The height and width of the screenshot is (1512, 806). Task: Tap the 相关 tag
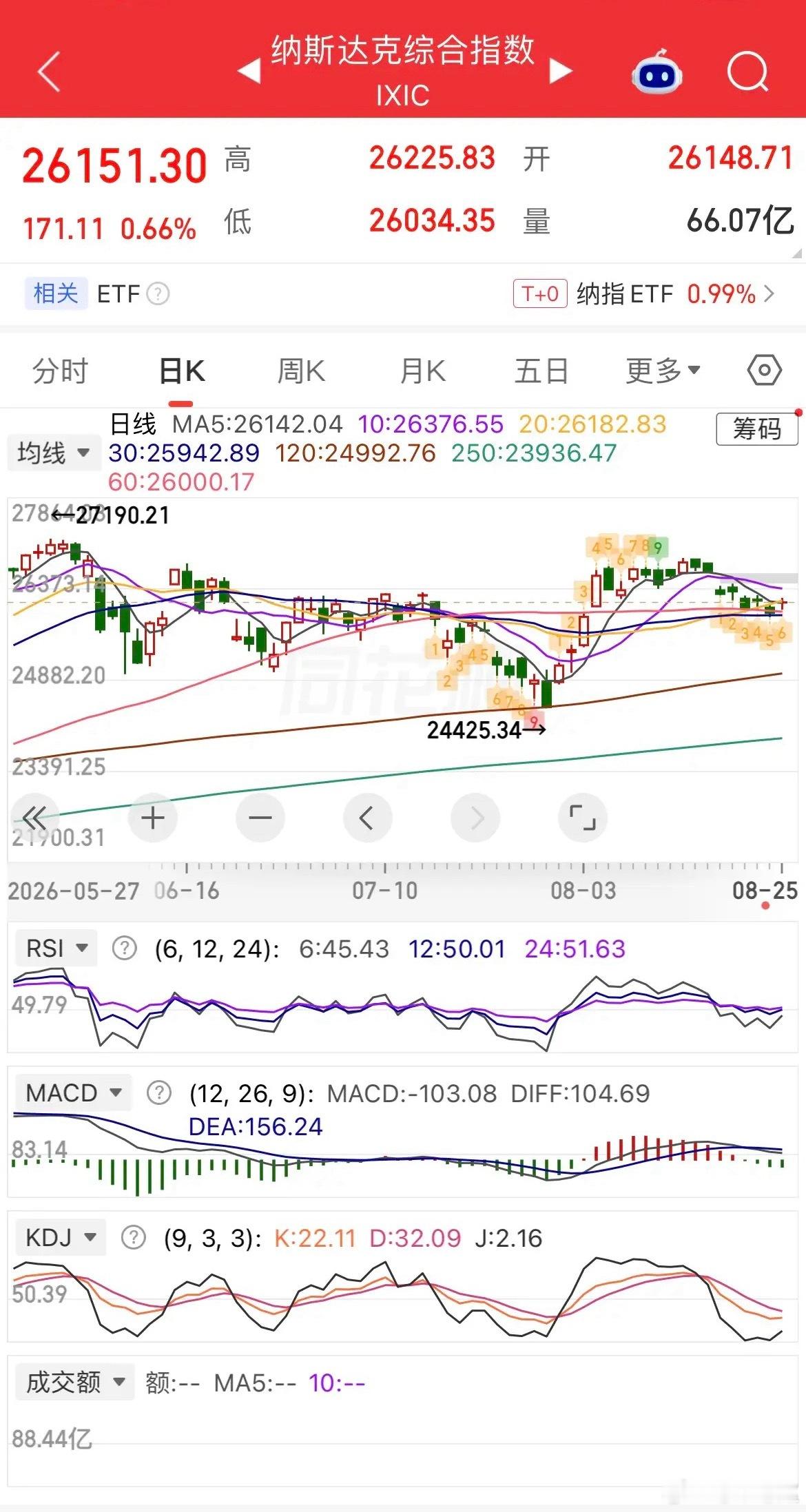coord(56,294)
